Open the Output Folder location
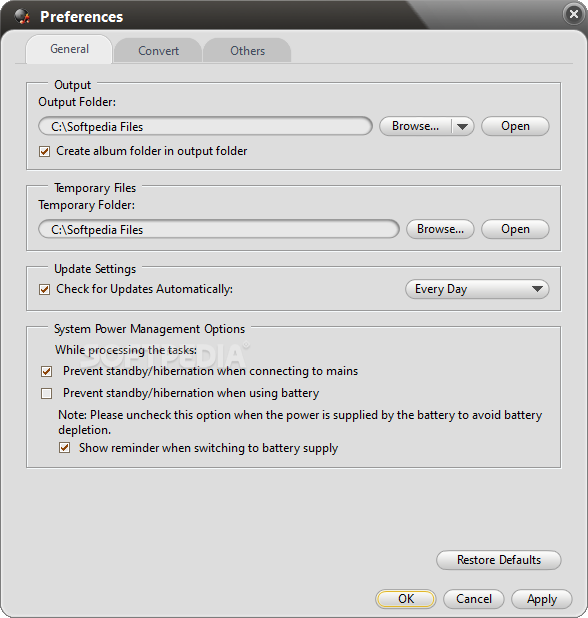 point(515,126)
